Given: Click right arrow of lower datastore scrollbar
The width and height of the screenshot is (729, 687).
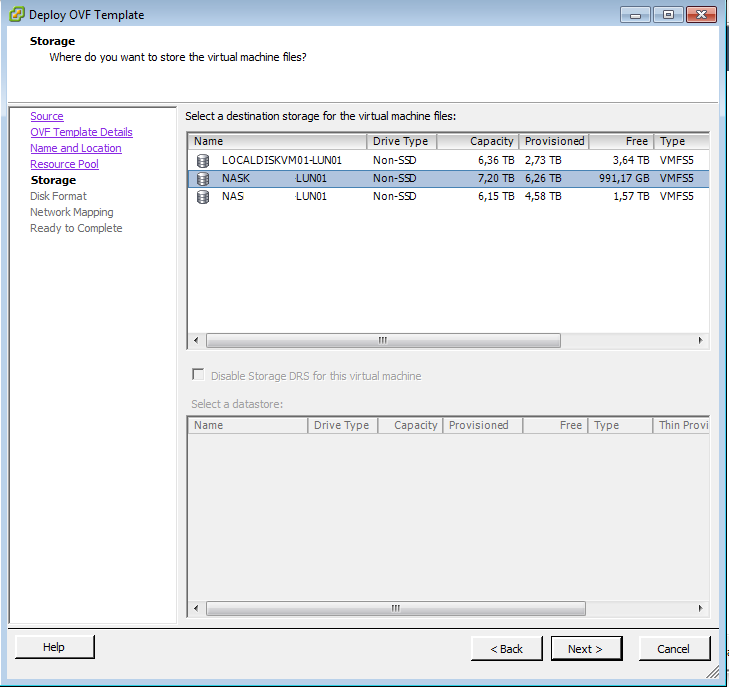Looking at the screenshot, I should (x=701, y=608).
